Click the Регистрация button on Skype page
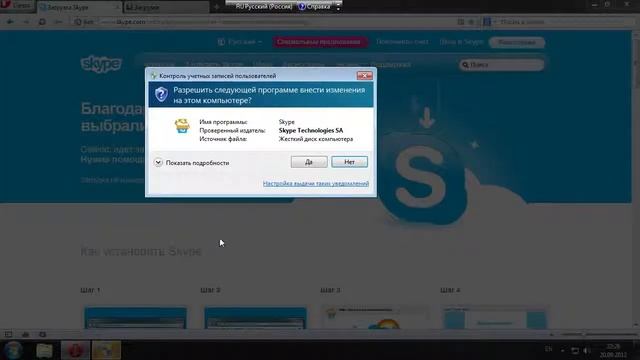 [x=517, y=42]
